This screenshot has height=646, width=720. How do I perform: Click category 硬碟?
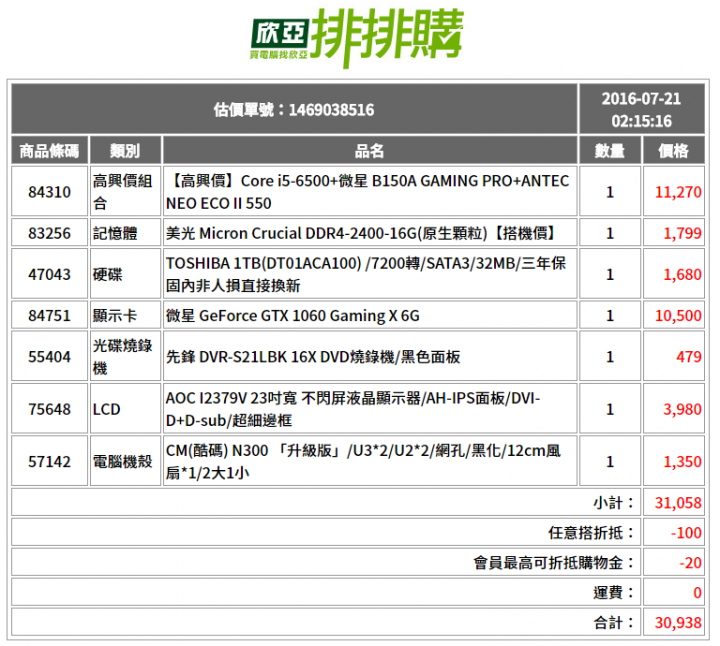[107, 274]
